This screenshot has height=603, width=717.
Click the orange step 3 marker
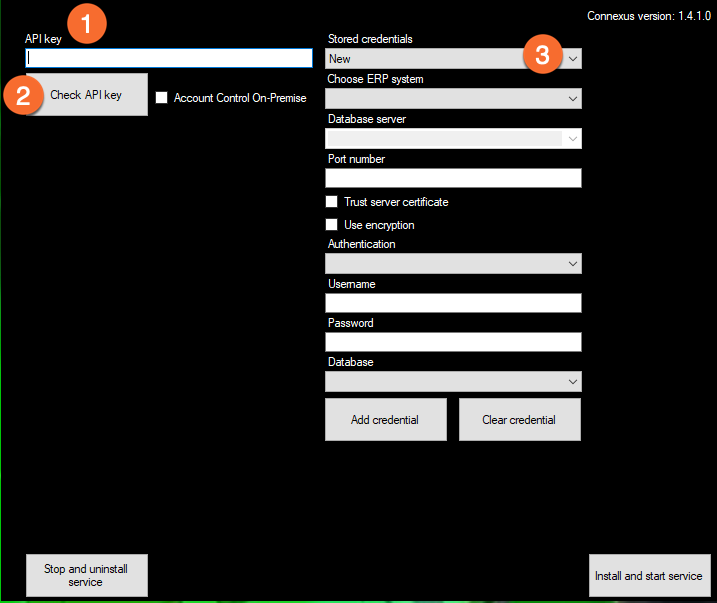pyautogui.click(x=542, y=55)
